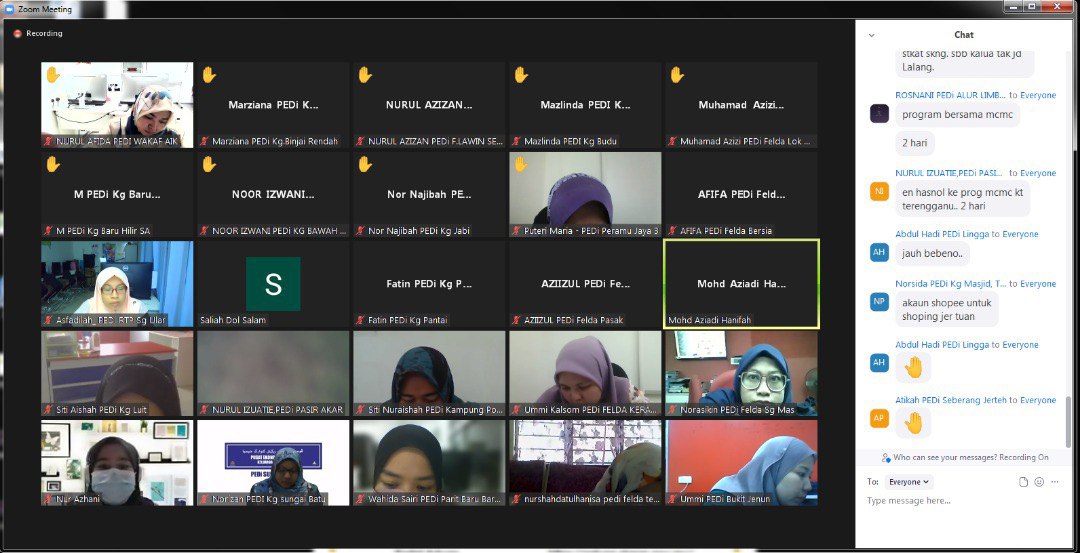Open the chat more options ellipsis

(1055, 482)
